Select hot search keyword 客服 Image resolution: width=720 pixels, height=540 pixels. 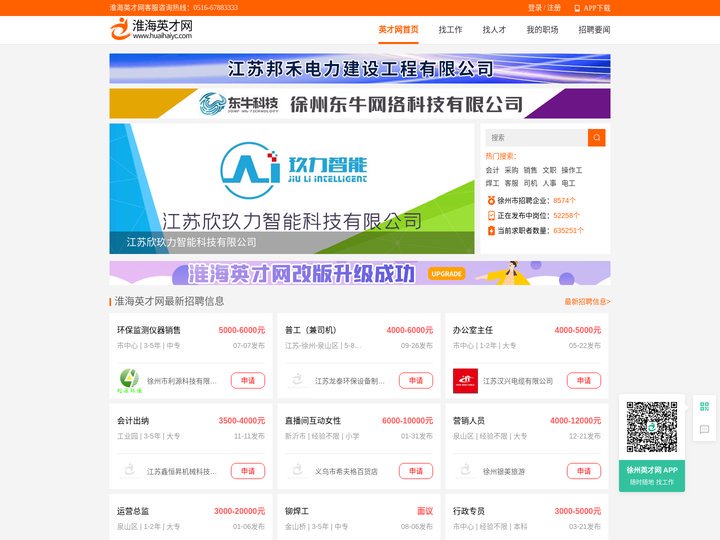511,183
